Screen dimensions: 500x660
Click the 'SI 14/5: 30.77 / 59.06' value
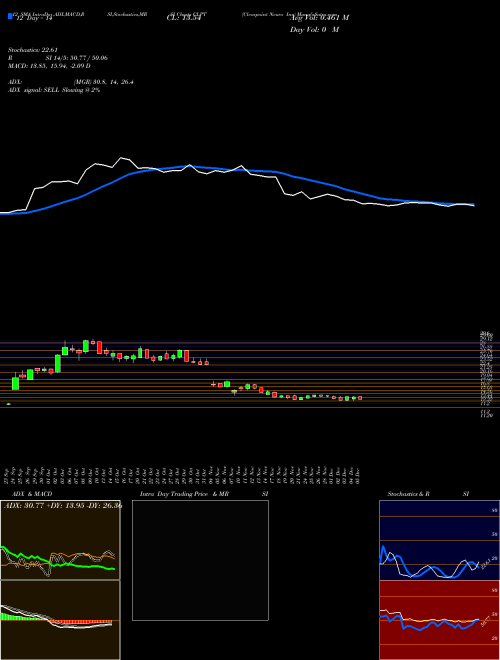pos(77,58)
